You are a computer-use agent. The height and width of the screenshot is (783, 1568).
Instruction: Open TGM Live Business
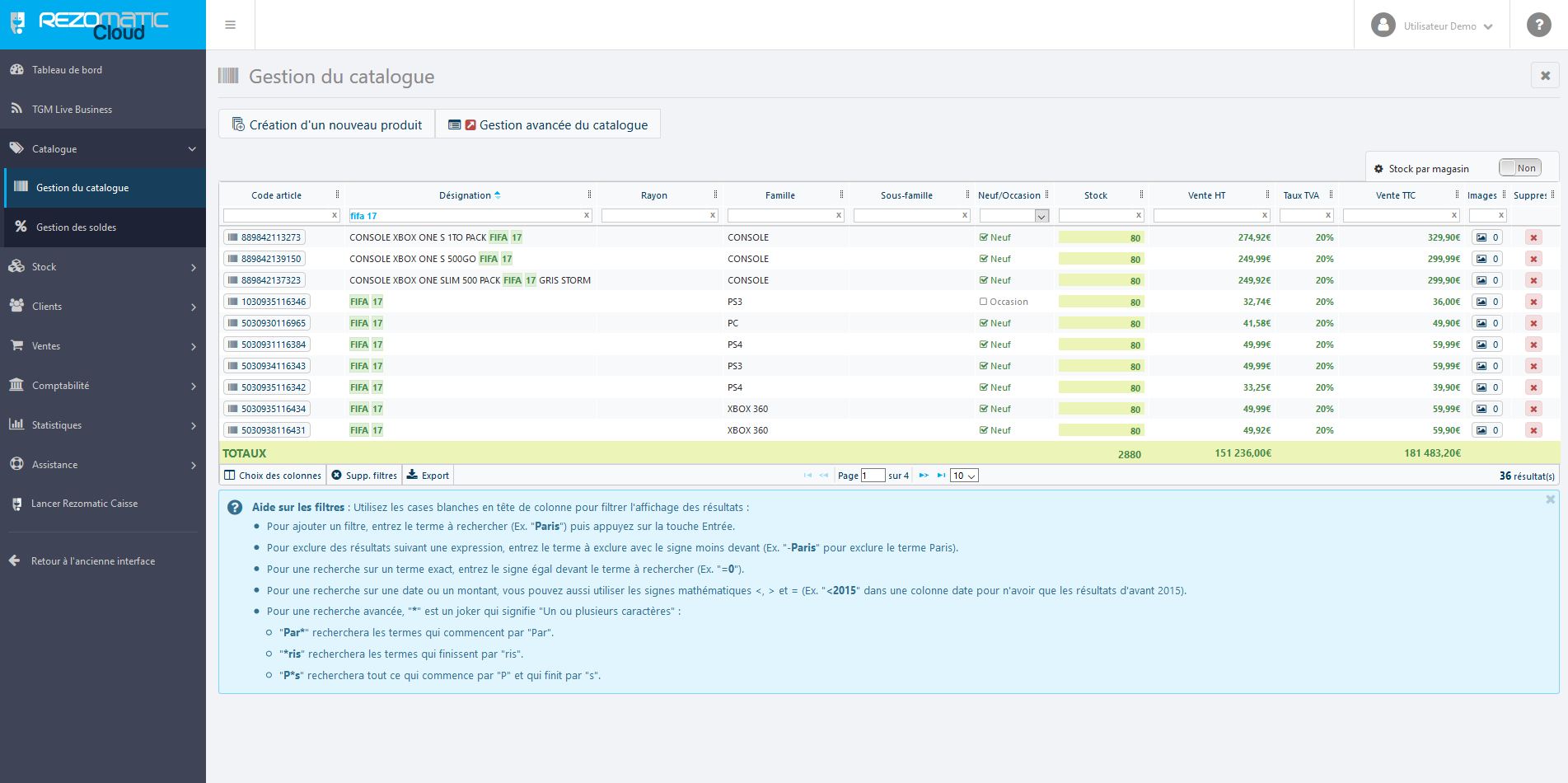coord(103,110)
